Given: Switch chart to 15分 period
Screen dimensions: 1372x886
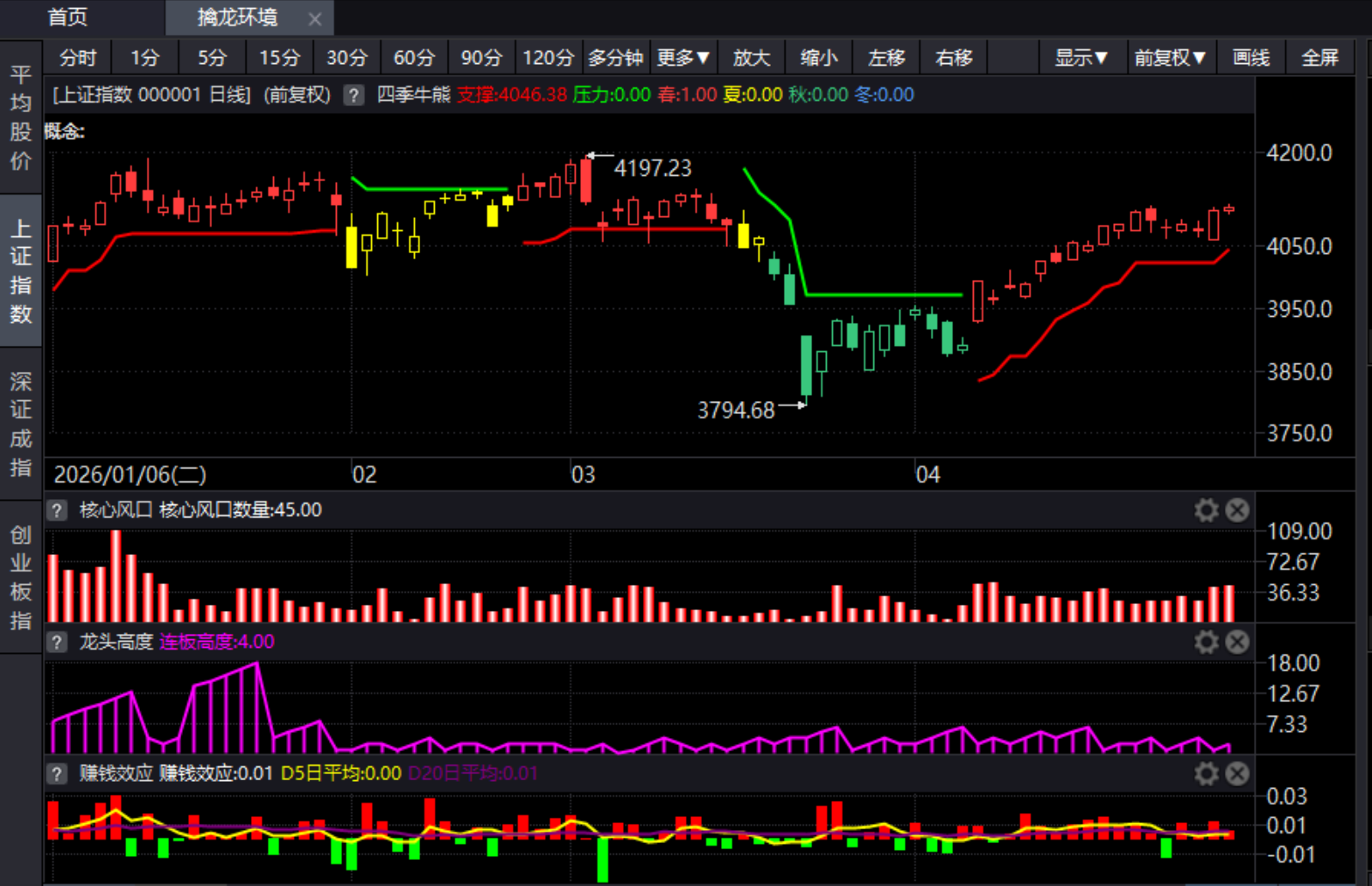Looking at the screenshot, I should 280,58.
